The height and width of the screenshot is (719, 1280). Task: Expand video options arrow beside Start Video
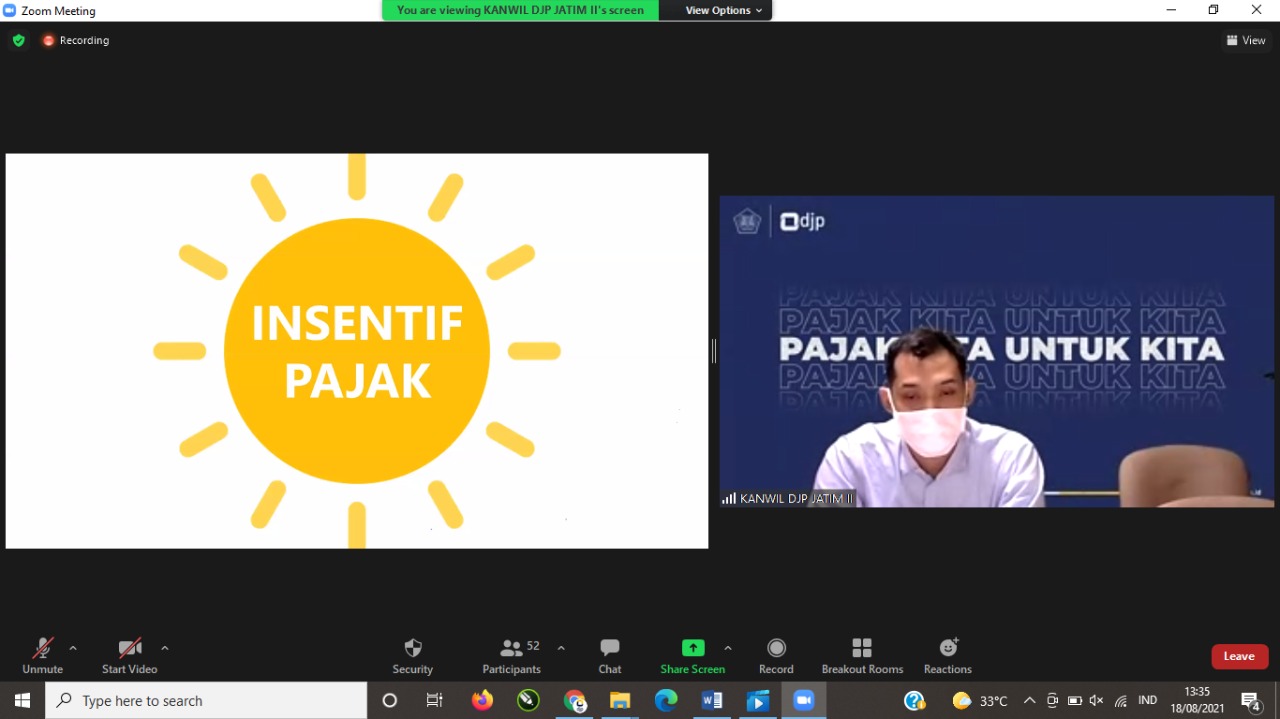pyautogui.click(x=165, y=648)
